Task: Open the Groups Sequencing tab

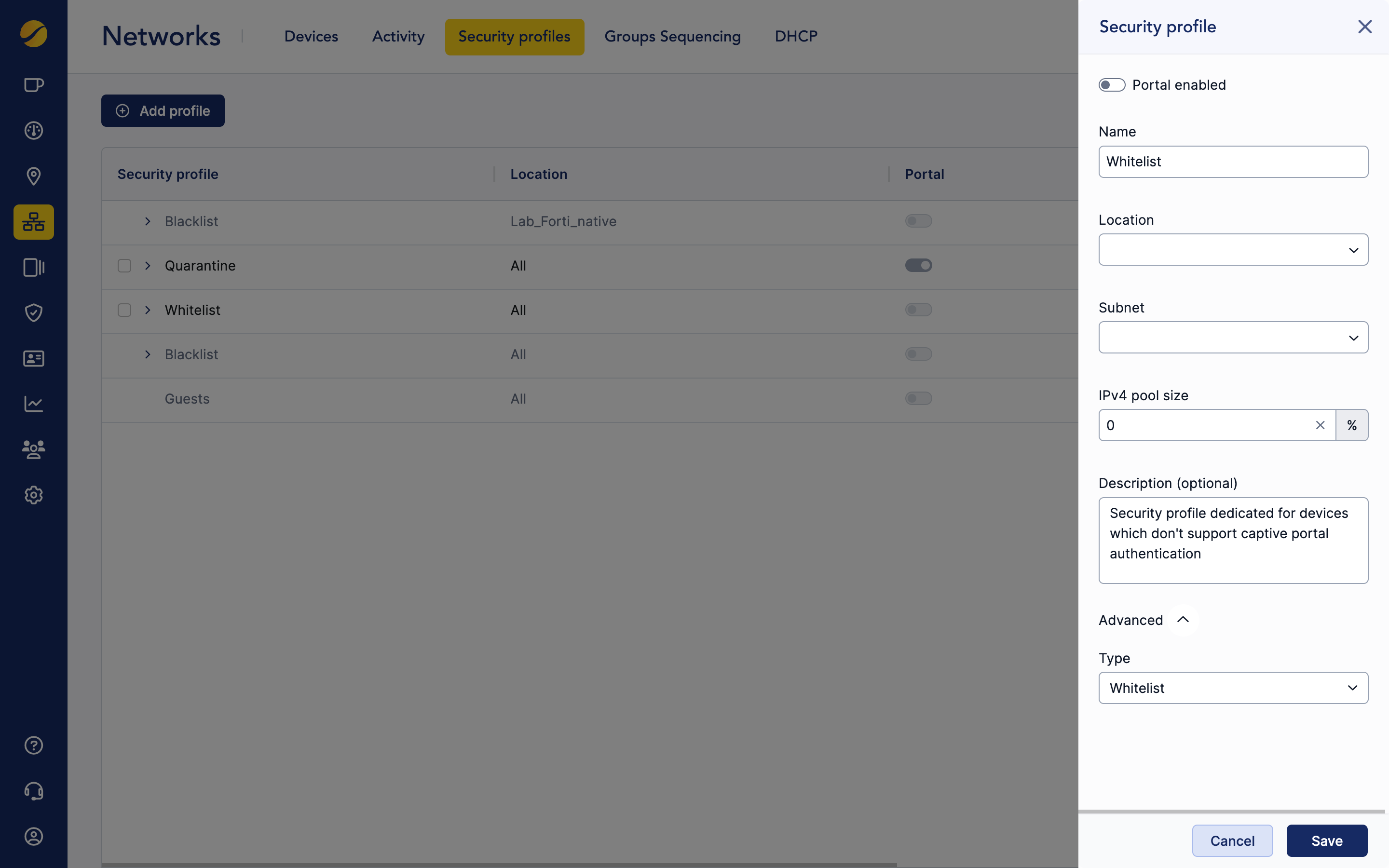Action: coord(672,36)
